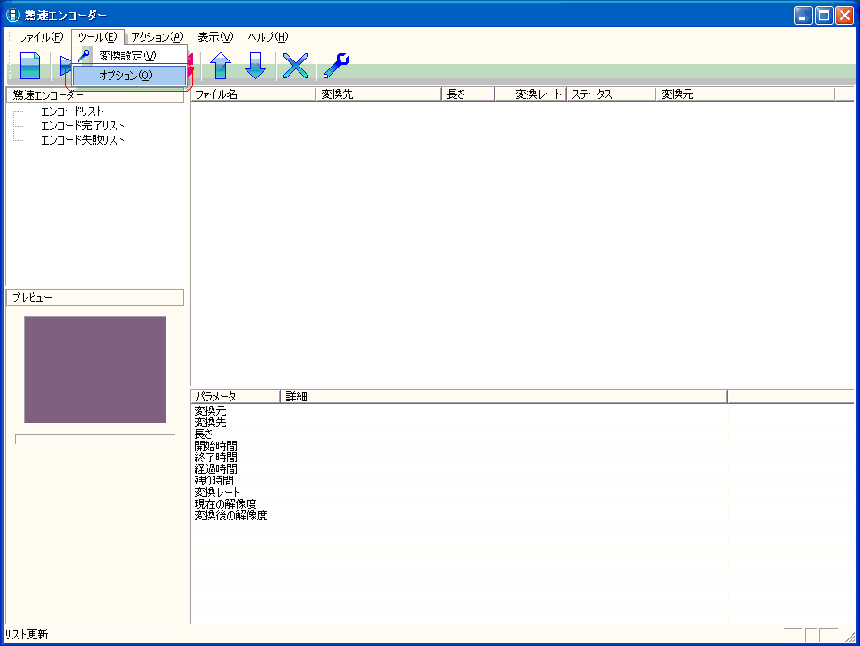Click the preview progress bar under thumbnail
The image size is (860, 646).
95,439
